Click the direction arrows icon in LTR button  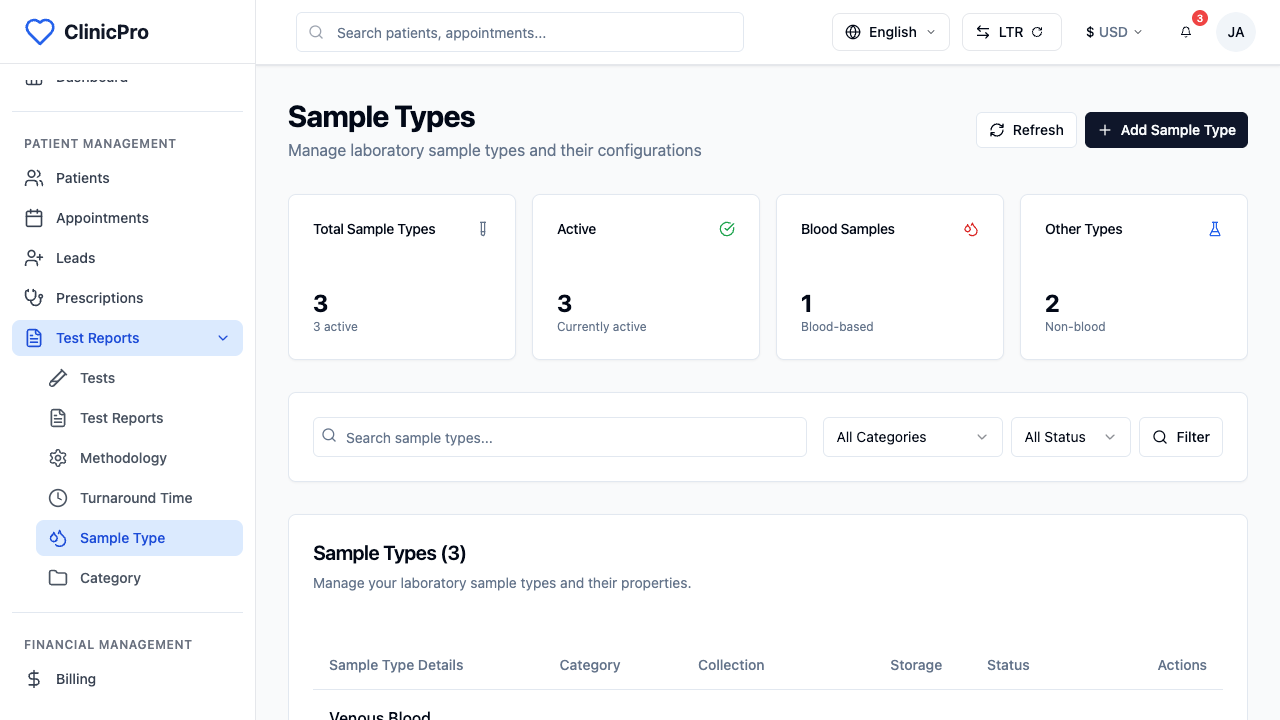[x=983, y=32]
